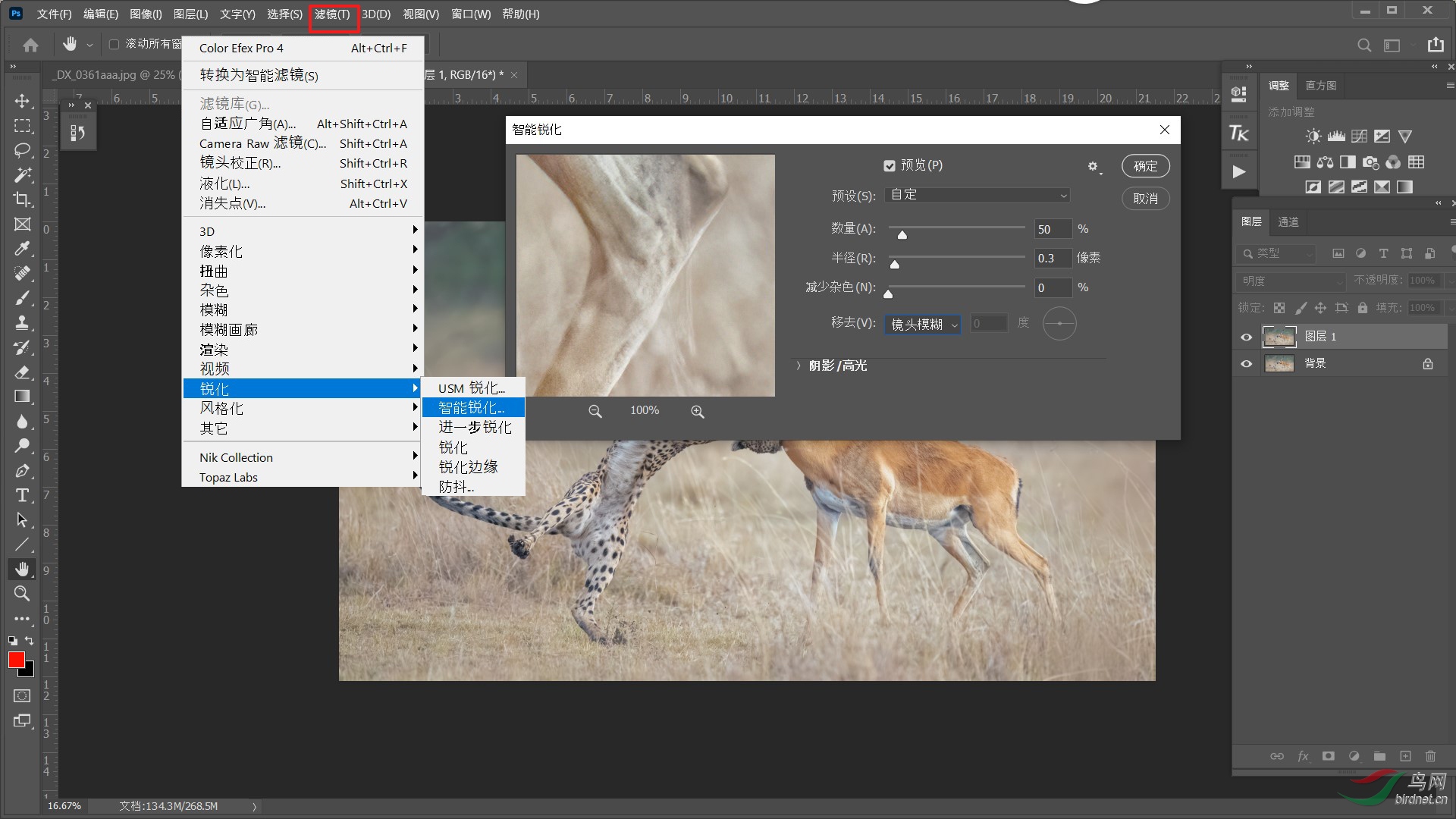Select the Eyedropper tool

tap(22, 249)
